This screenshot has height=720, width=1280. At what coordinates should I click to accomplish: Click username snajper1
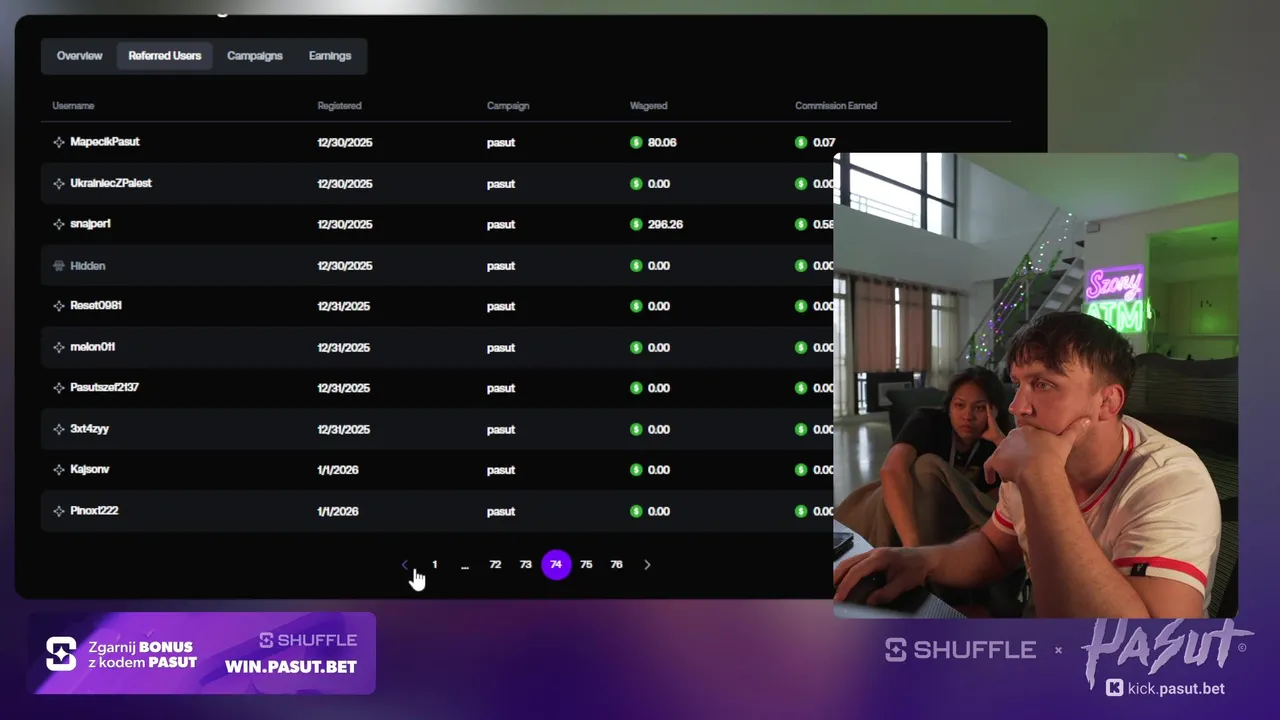[91, 224]
